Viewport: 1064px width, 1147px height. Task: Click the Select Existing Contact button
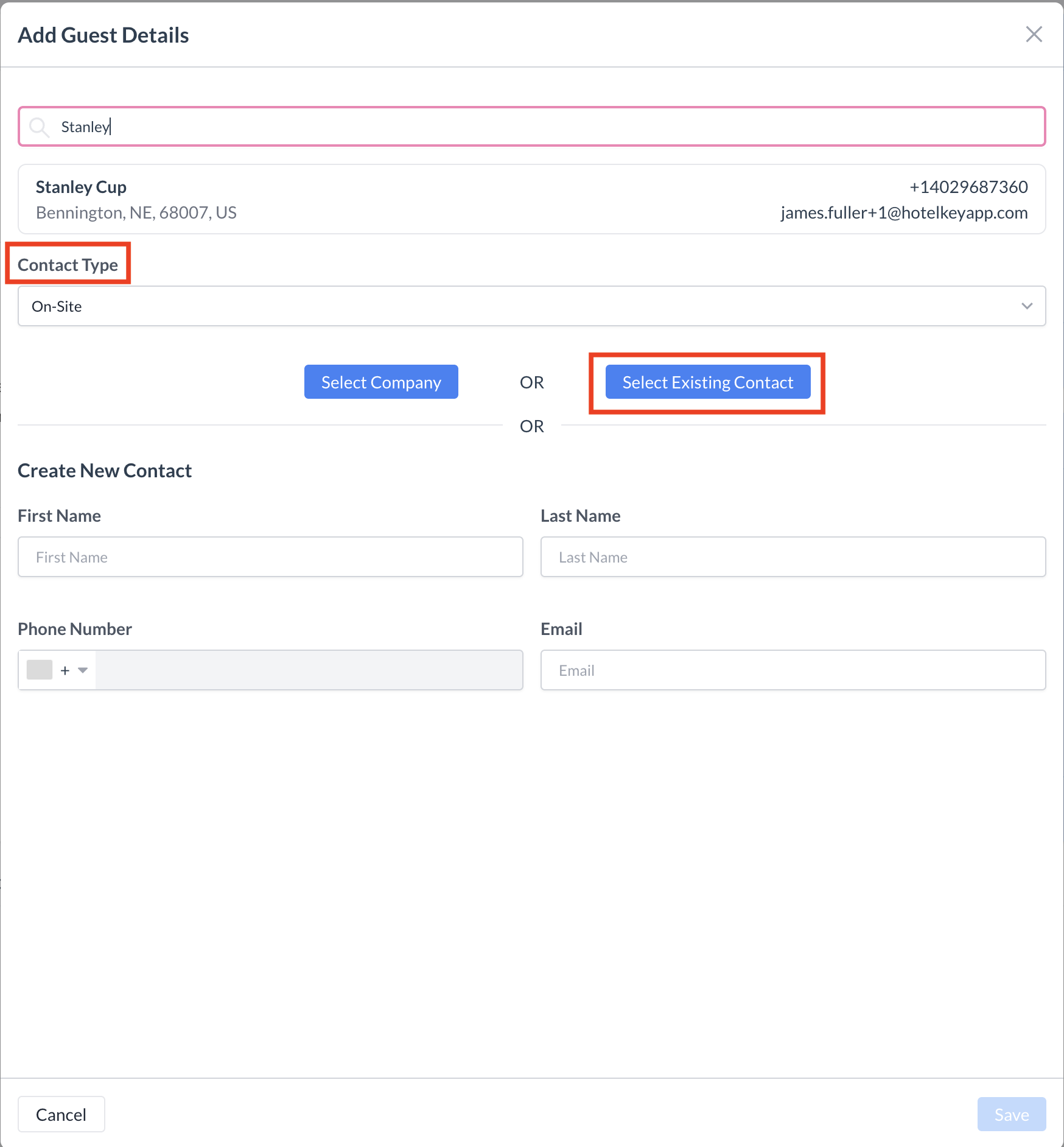tap(707, 382)
